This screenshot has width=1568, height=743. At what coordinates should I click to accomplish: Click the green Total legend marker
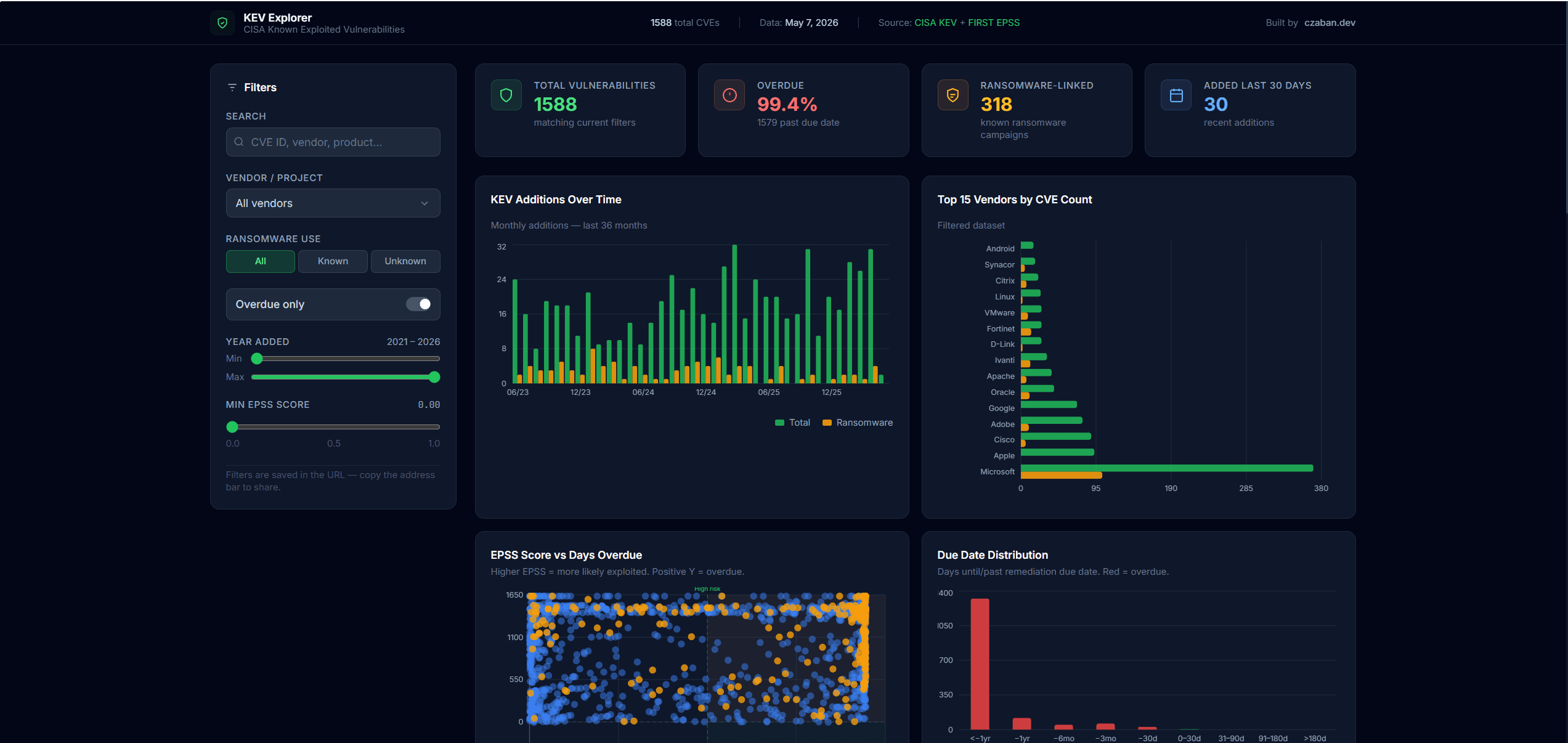(x=779, y=423)
